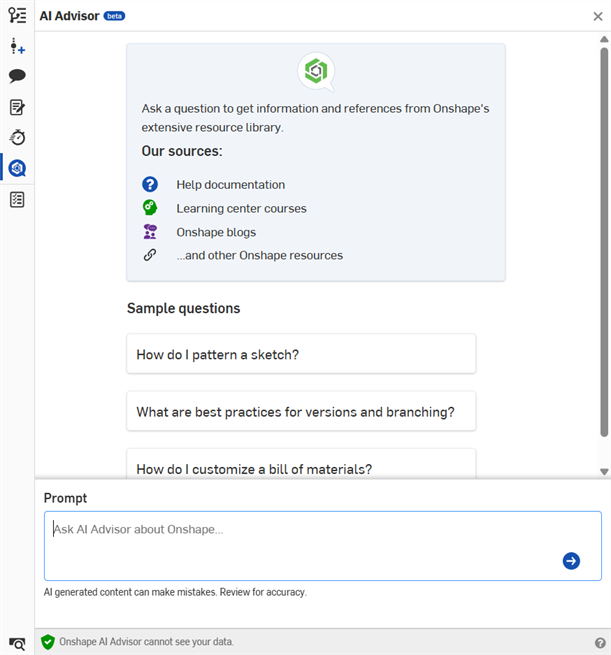
Task: Click the vertical scrollbar thumb
Action: coord(604,240)
